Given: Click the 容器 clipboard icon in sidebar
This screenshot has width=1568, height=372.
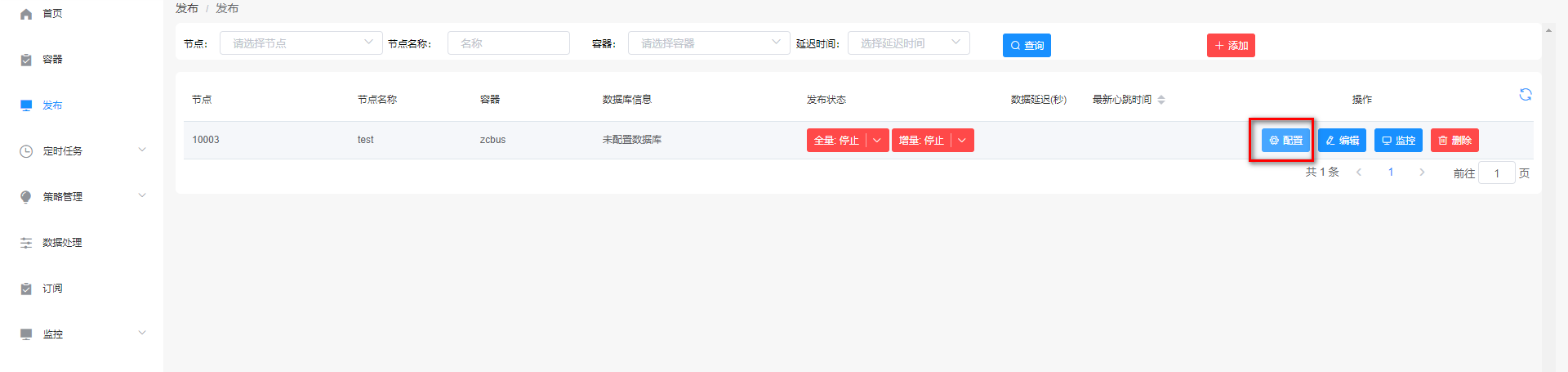Looking at the screenshot, I should (x=26, y=60).
